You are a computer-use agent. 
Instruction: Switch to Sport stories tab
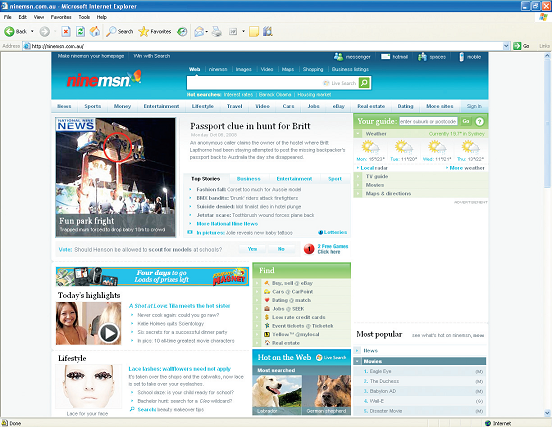[335, 179]
